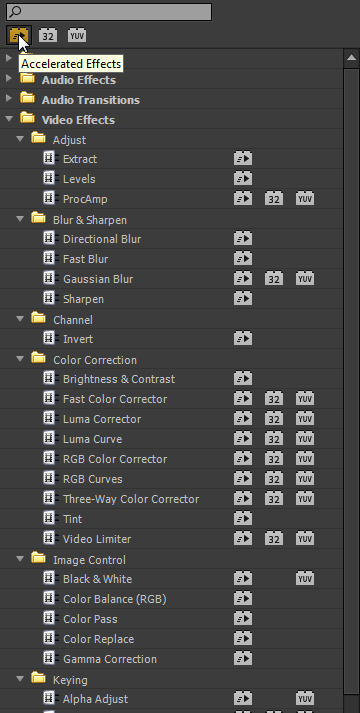
Task: Select the Video Limiter effect
Action: point(97,539)
